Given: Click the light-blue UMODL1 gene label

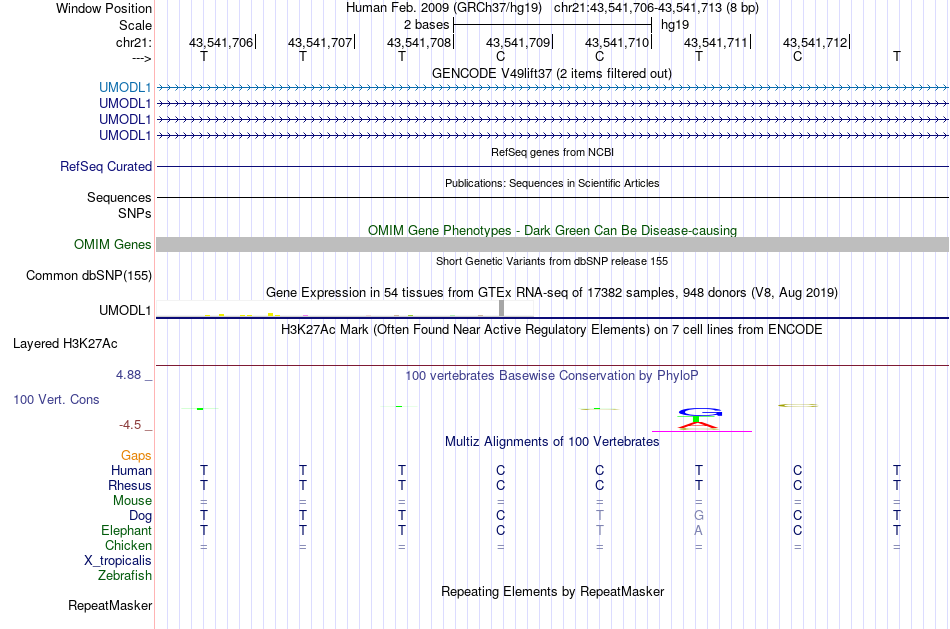Looking at the screenshot, I should click(125, 88).
